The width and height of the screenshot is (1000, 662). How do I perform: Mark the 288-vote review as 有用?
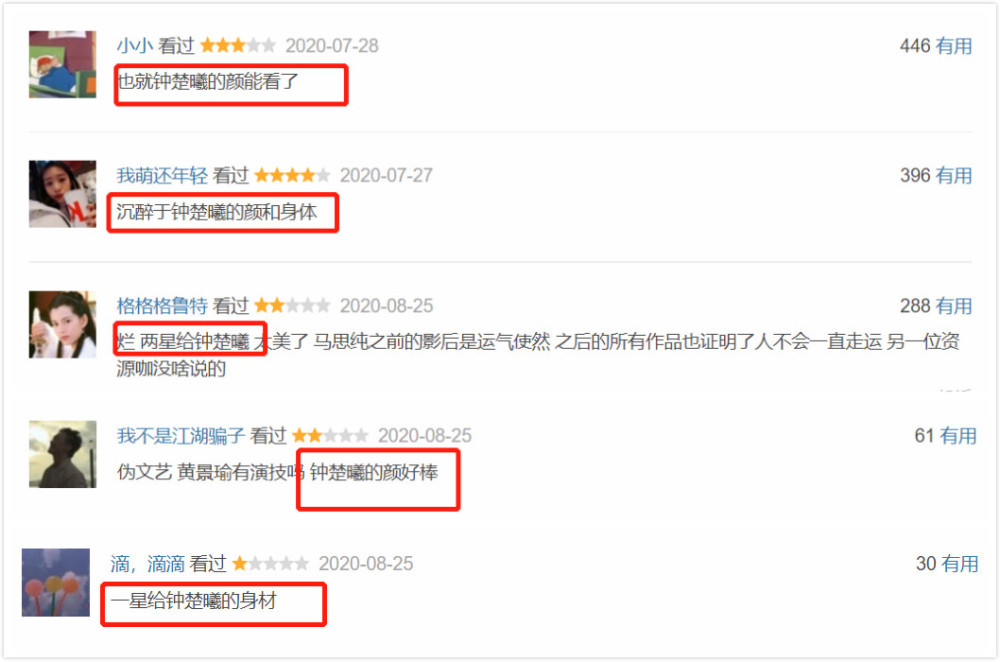click(x=953, y=305)
